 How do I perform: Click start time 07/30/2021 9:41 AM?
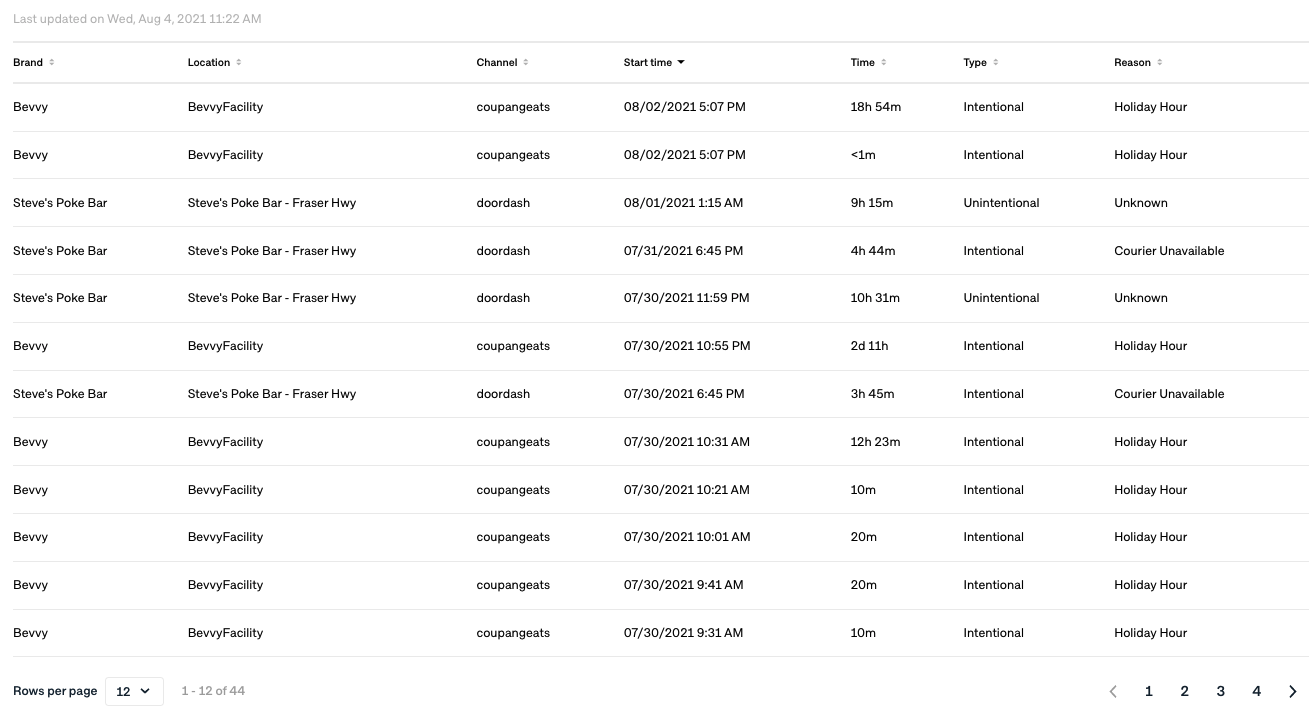(x=684, y=585)
